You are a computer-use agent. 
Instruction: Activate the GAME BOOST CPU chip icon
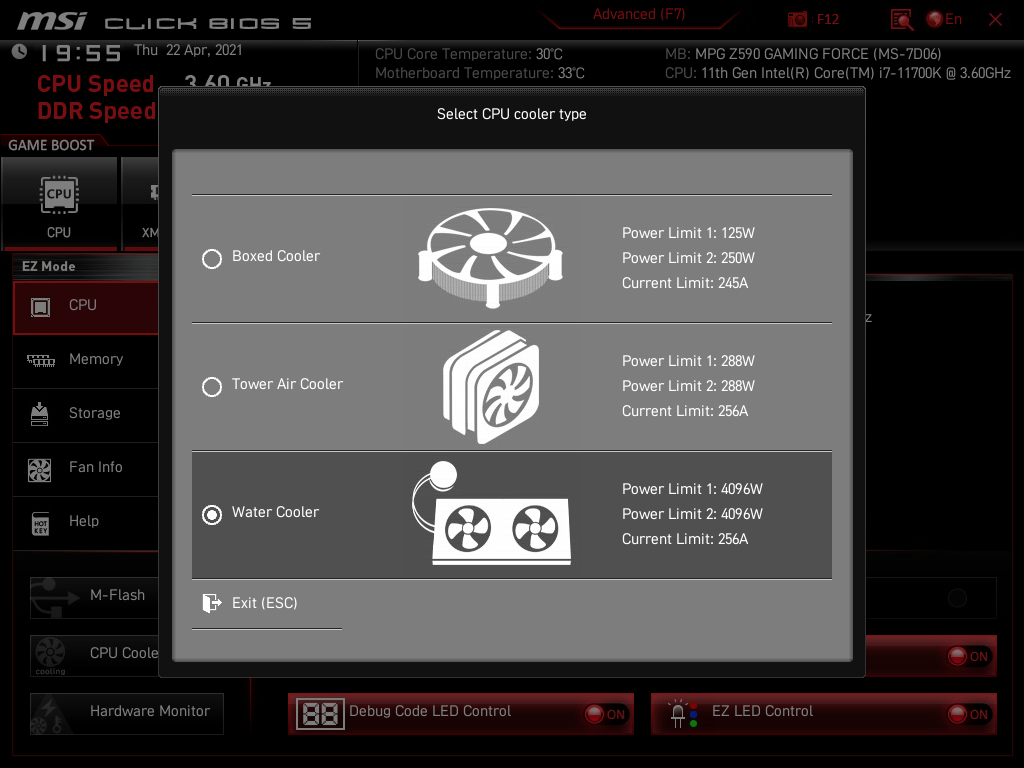59,194
